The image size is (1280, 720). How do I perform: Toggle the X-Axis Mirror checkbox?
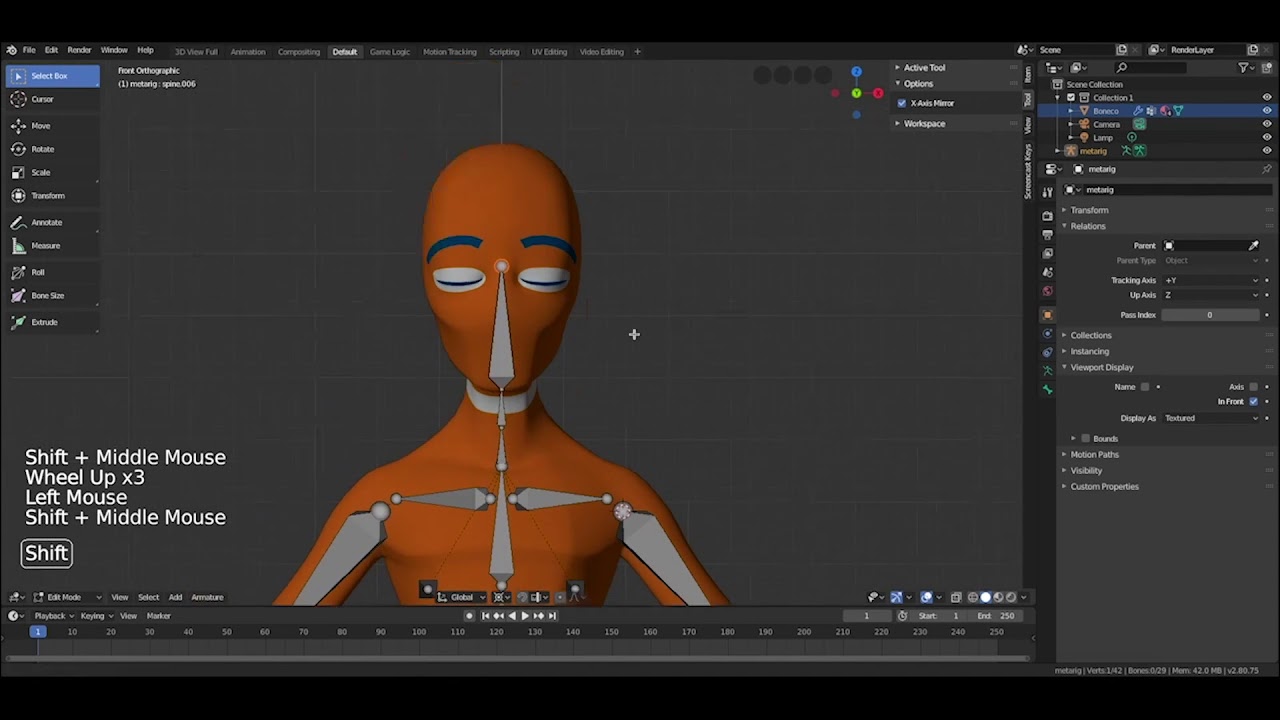point(902,103)
